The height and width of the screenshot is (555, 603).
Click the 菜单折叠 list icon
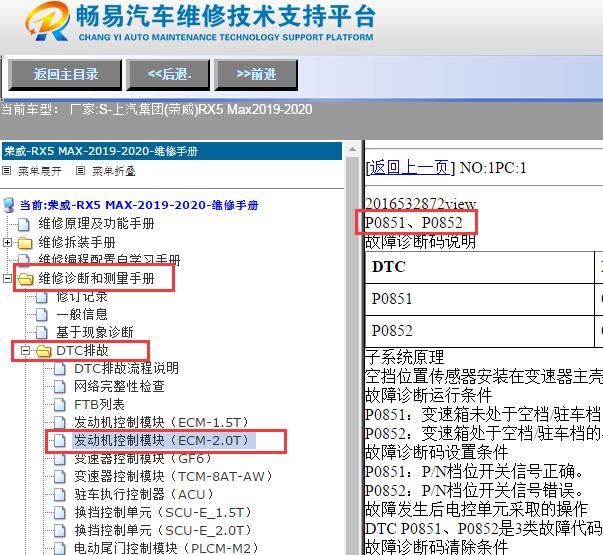(80, 170)
